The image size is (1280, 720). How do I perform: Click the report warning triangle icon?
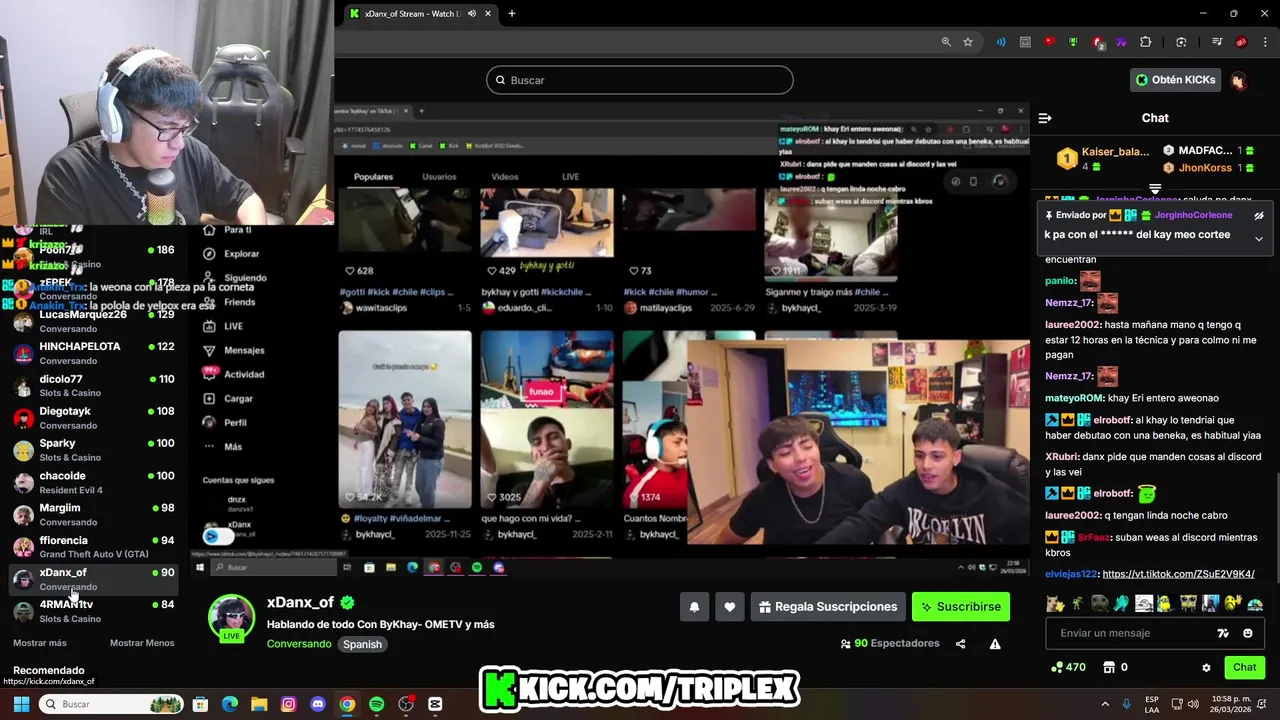pos(995,644)
